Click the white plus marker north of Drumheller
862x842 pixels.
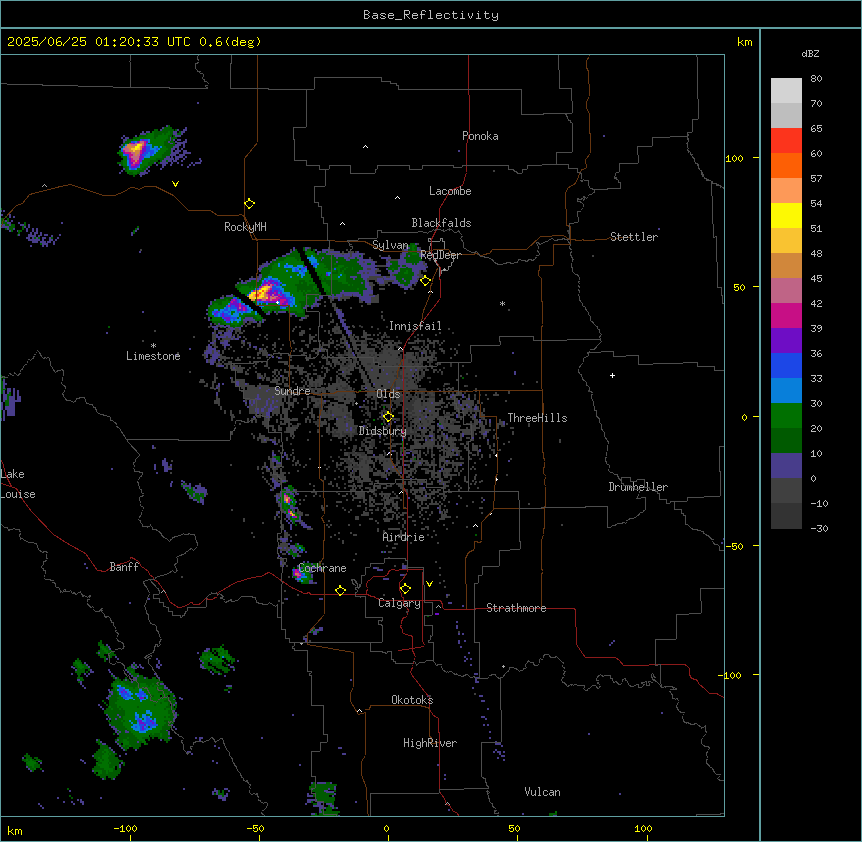coord(612,375)
